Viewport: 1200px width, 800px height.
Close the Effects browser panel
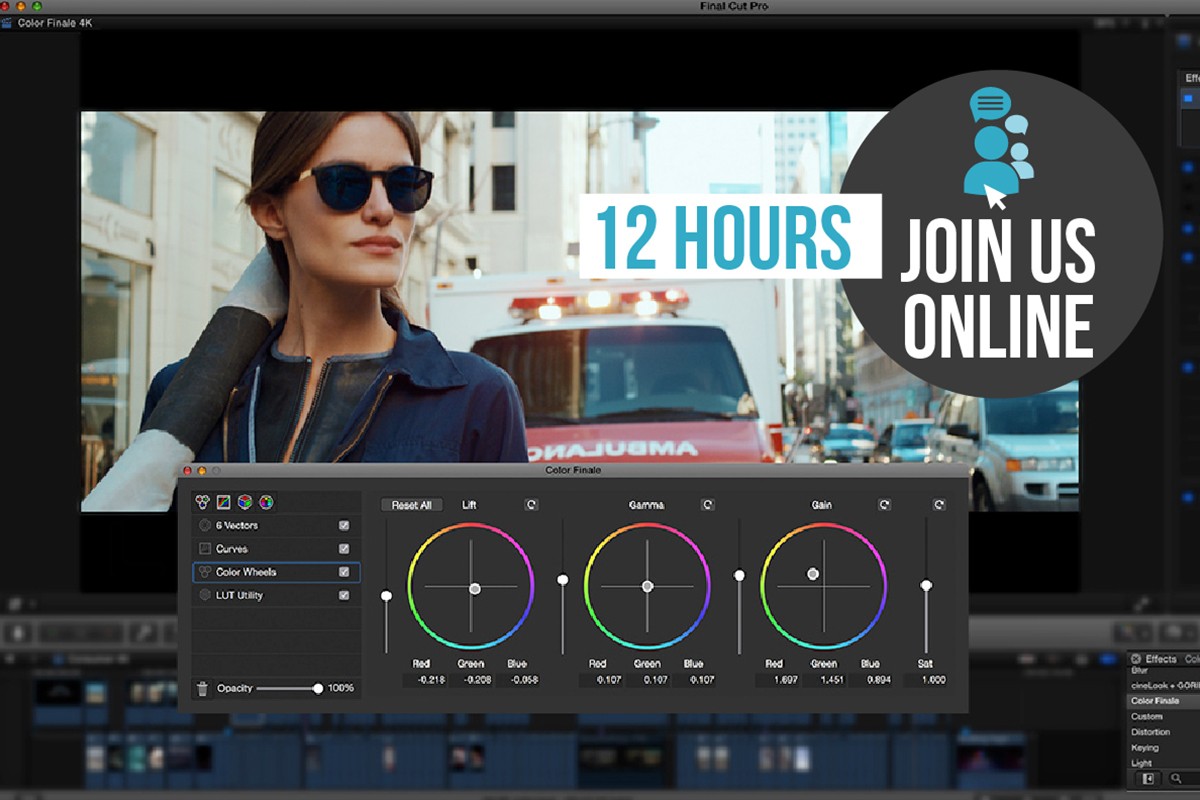(1136, 659)
